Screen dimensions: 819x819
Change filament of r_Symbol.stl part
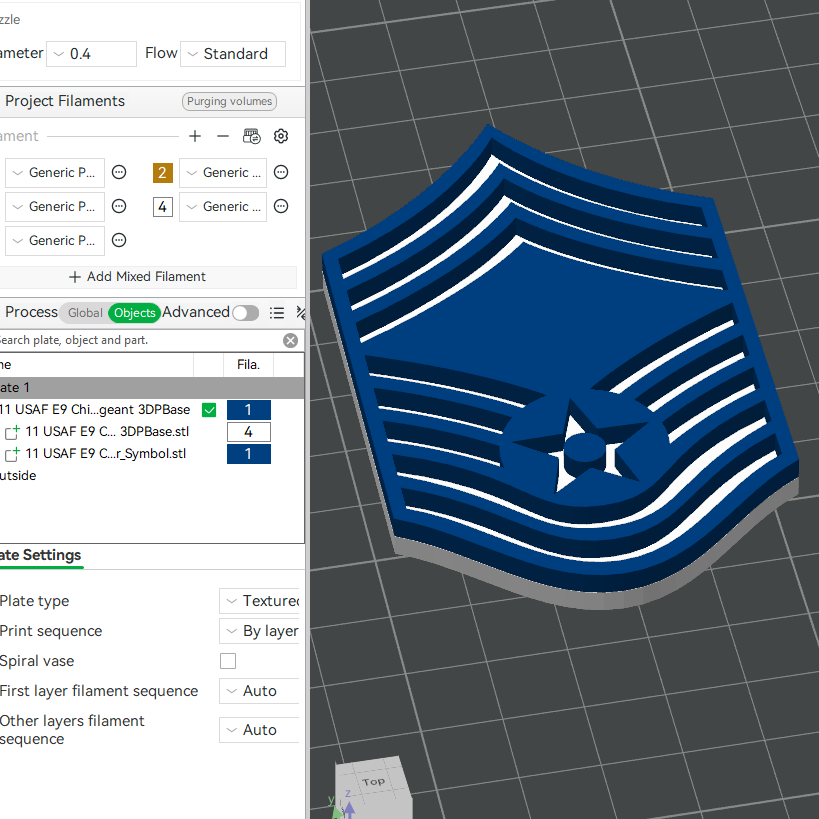249,454
